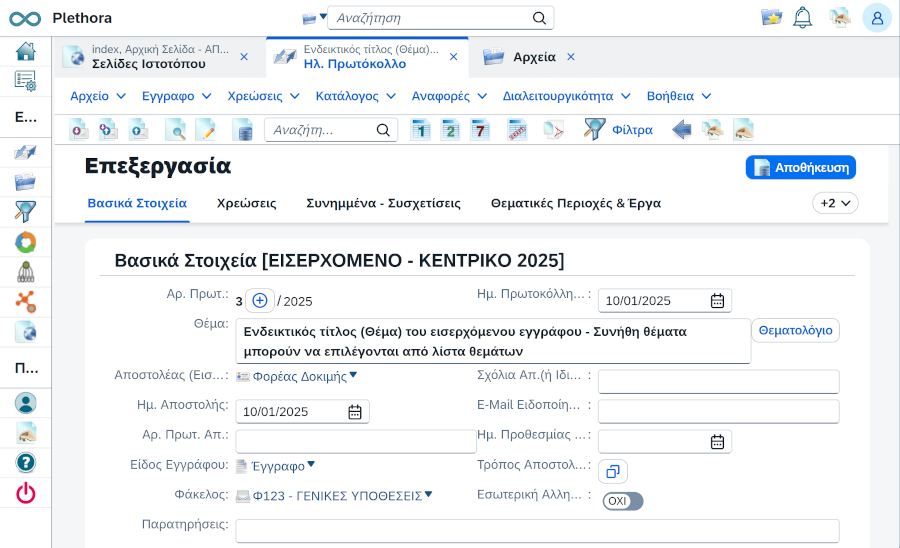Click the toolbar document search magnifier icon
900x548 pixels.
(x=176, y=130)
